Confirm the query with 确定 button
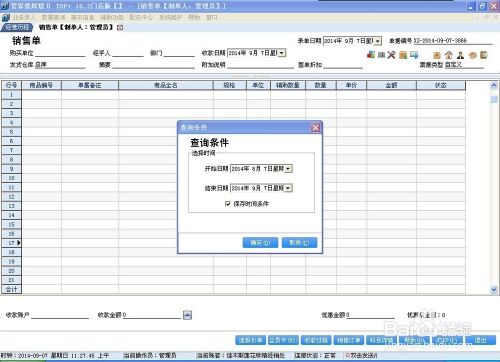 (260, 243)
